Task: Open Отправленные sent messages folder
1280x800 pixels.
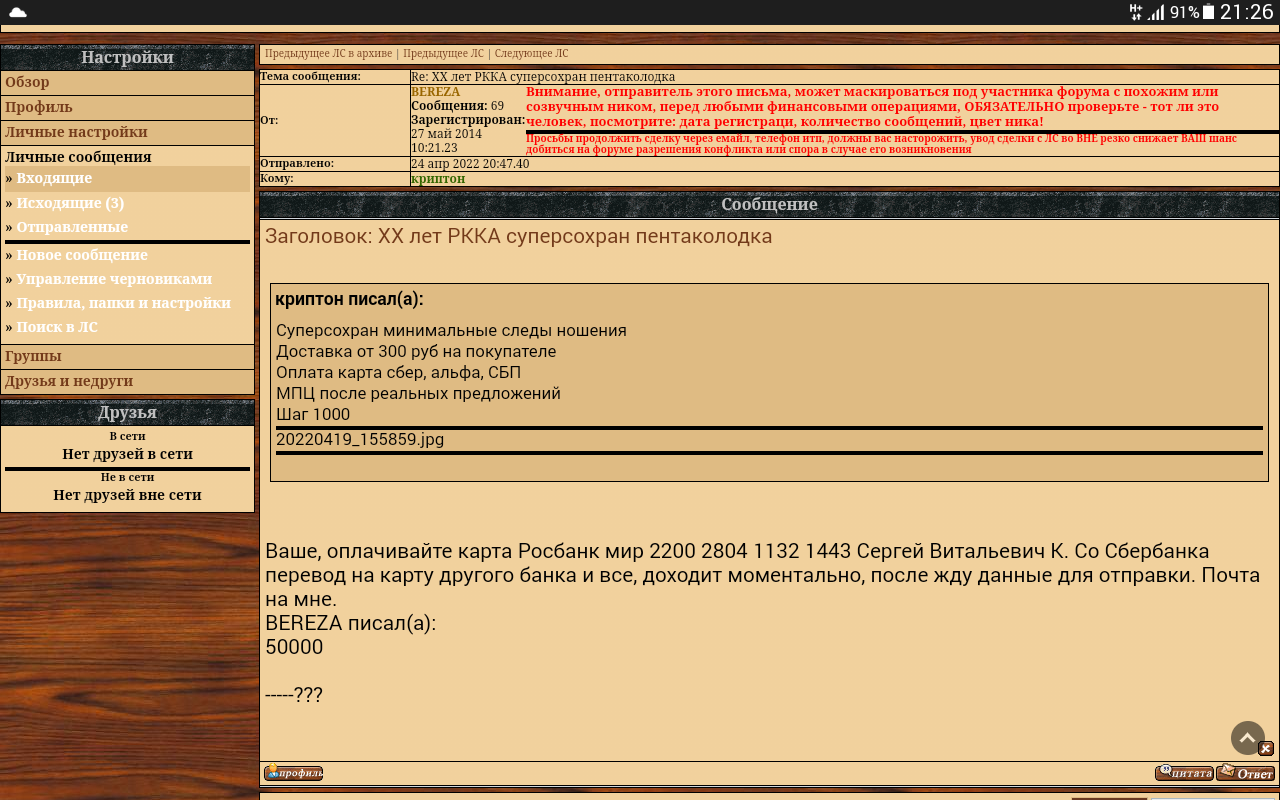Action: 72,227
